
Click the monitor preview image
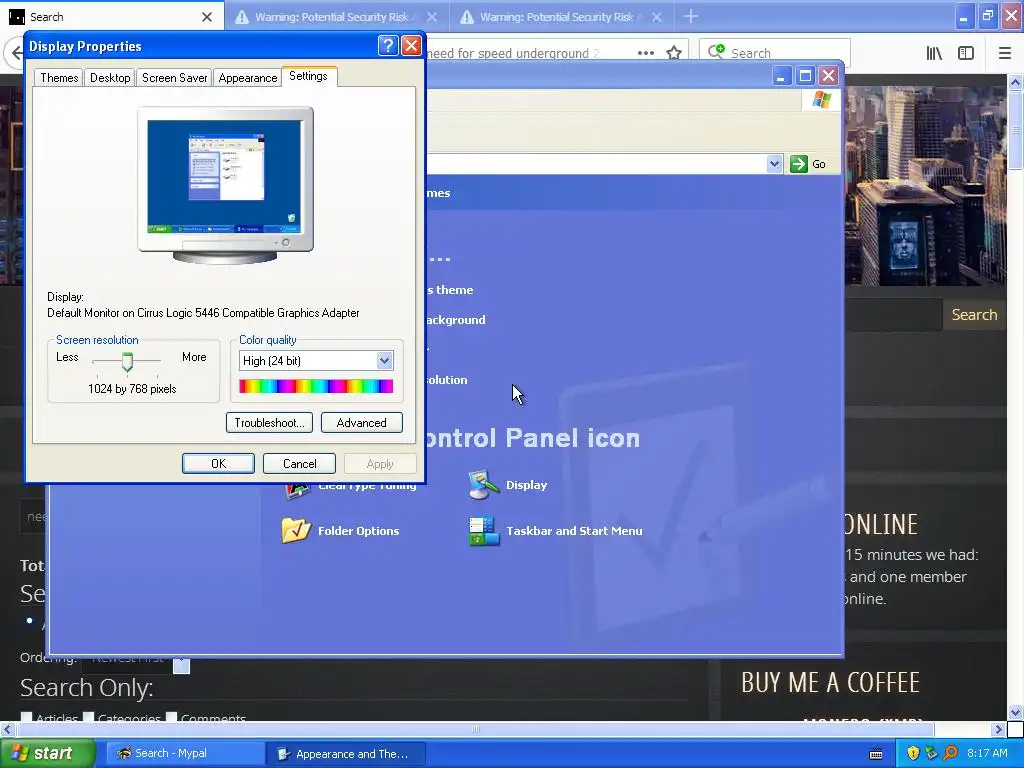pos(225,185)
